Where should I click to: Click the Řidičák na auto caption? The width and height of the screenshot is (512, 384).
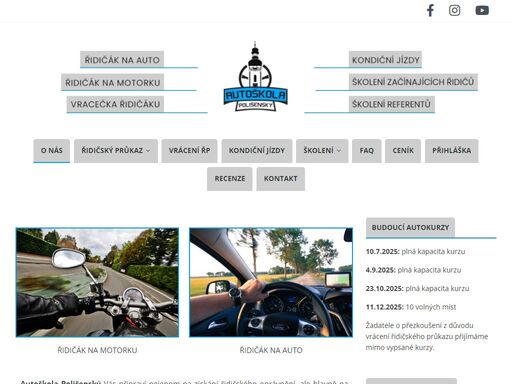(271, 350)
